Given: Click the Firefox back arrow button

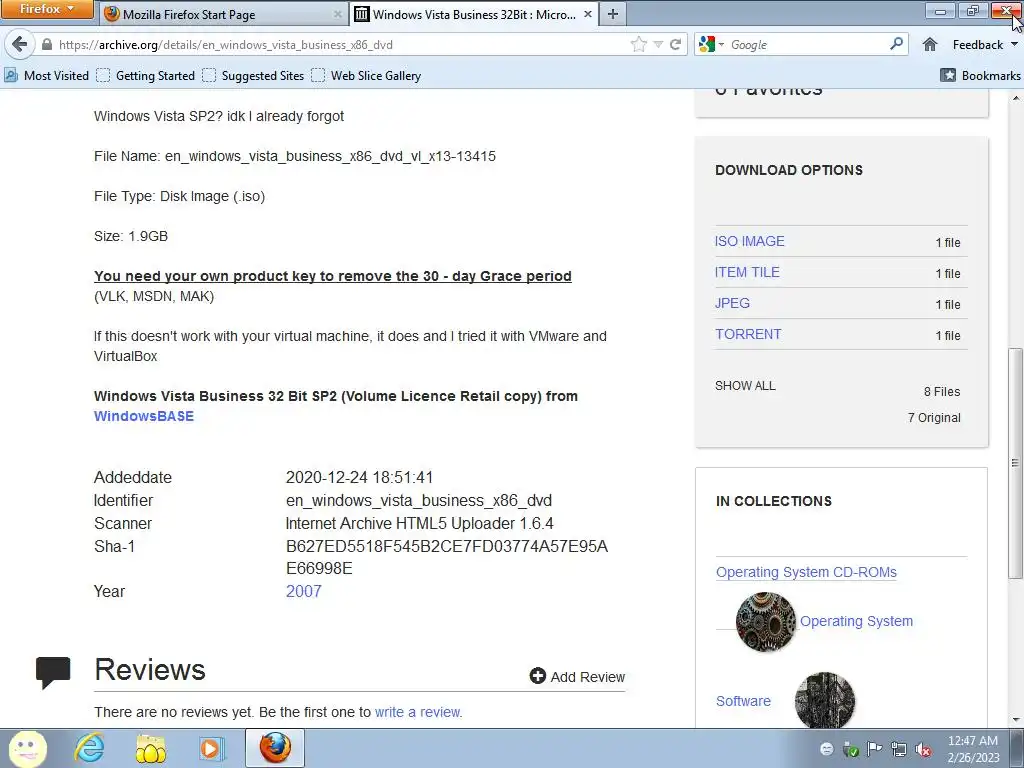Looking at the screenshot, I should tap(20, 44).
